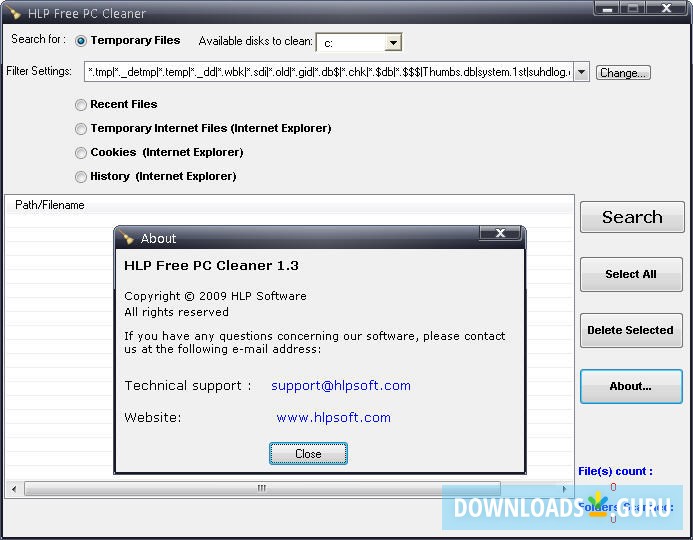Click the About... button
The height and width of the screenshot is (540, 693).
click(631, 387)
